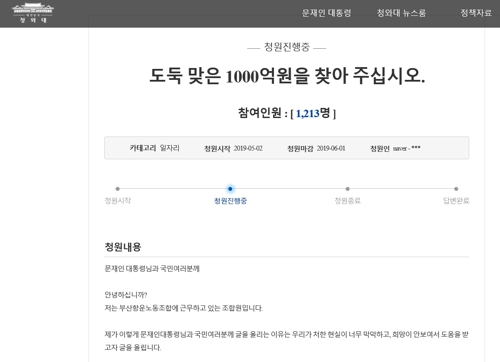
Task: Click the 청원종료 step label
Action: [x=348, y=201]
